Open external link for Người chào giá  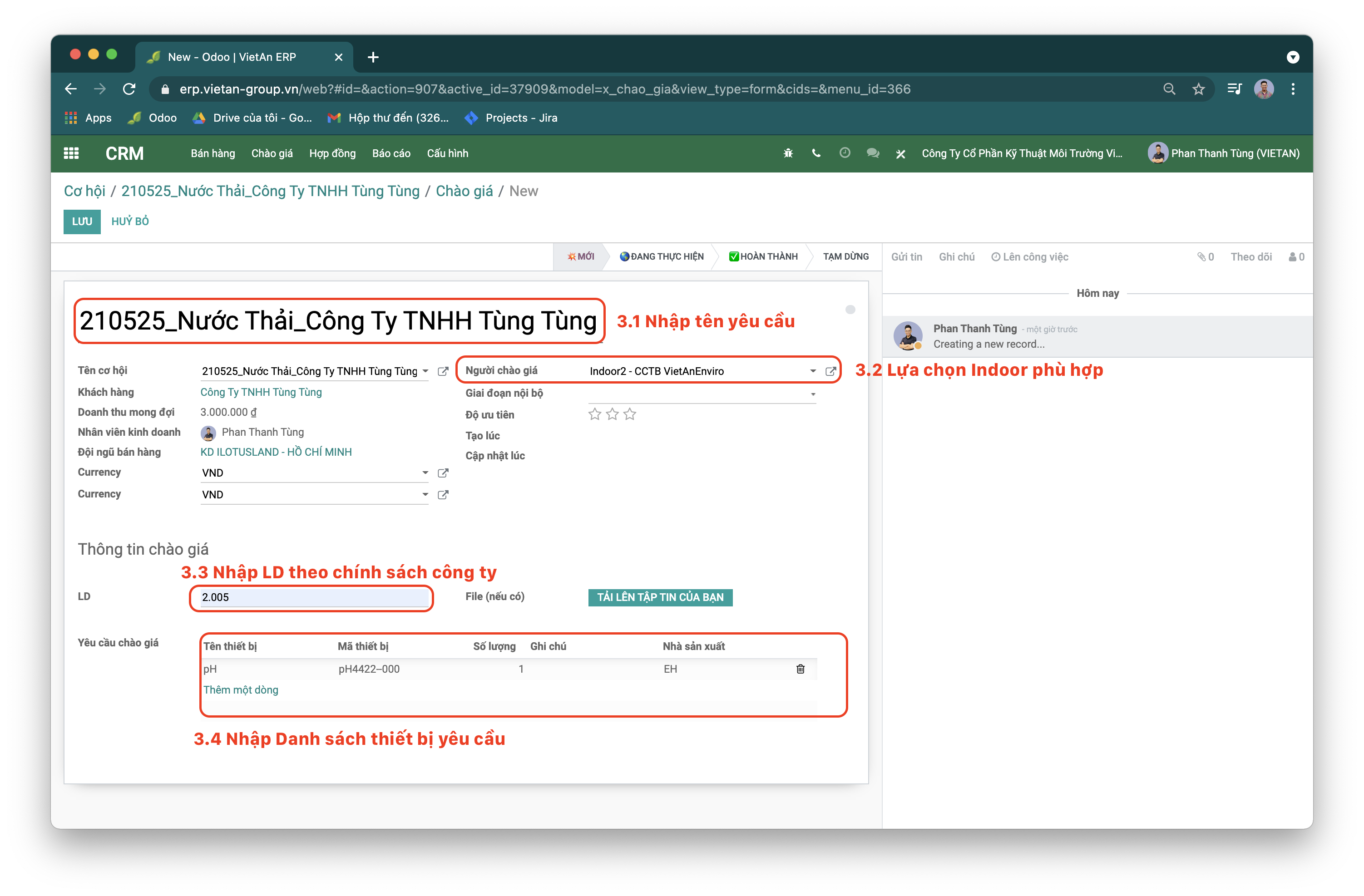830,371
